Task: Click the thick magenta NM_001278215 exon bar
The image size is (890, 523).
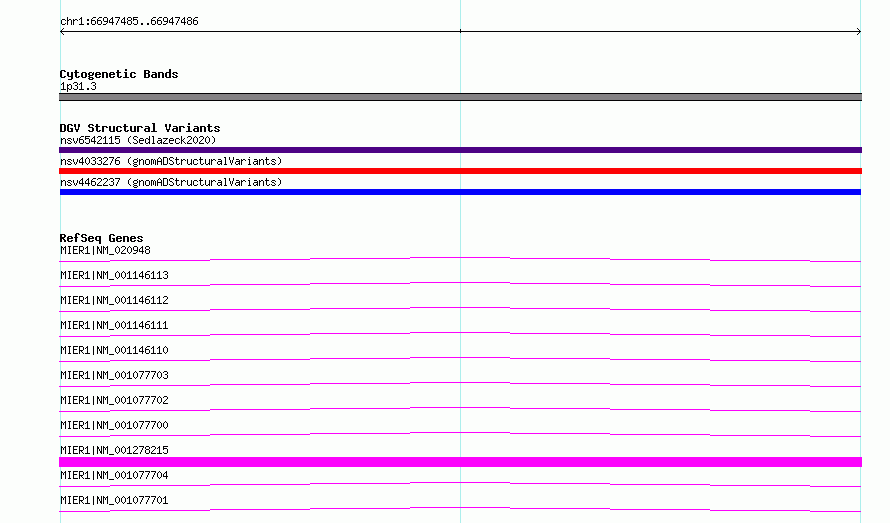Action: tap(460, 462)
